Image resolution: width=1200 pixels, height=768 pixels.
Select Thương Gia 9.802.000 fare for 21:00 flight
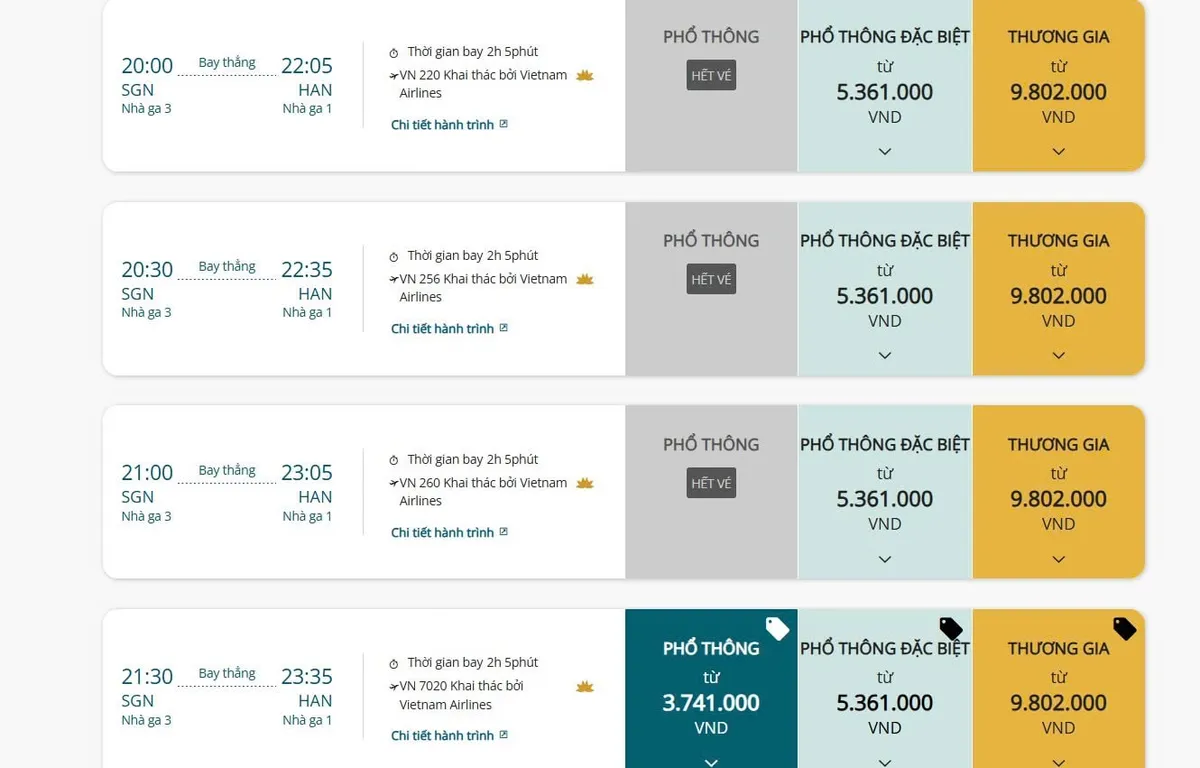[x=1059, y=499]
